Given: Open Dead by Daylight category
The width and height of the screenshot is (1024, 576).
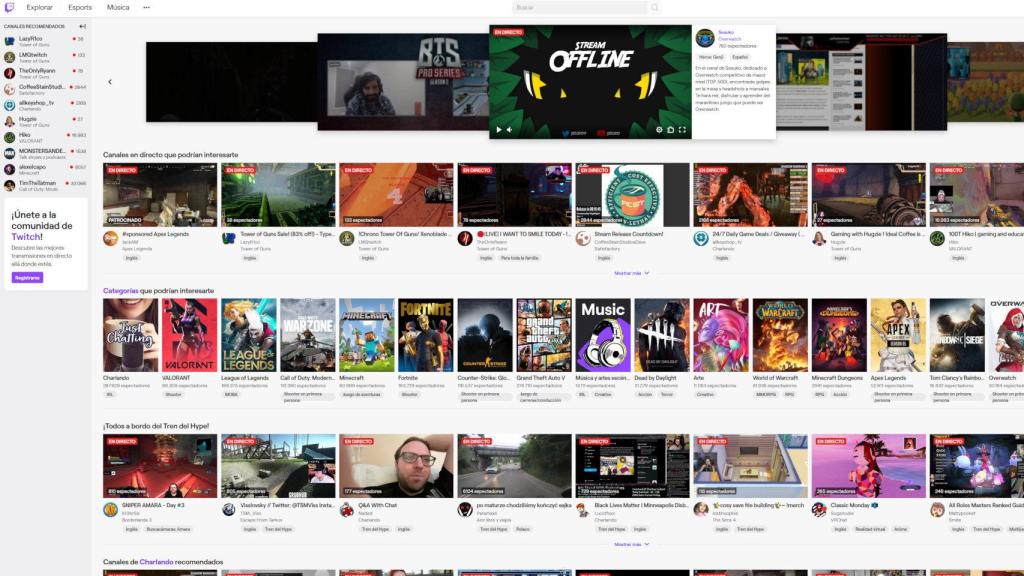Looking at the screenshot, I should (x=662, y=335).
